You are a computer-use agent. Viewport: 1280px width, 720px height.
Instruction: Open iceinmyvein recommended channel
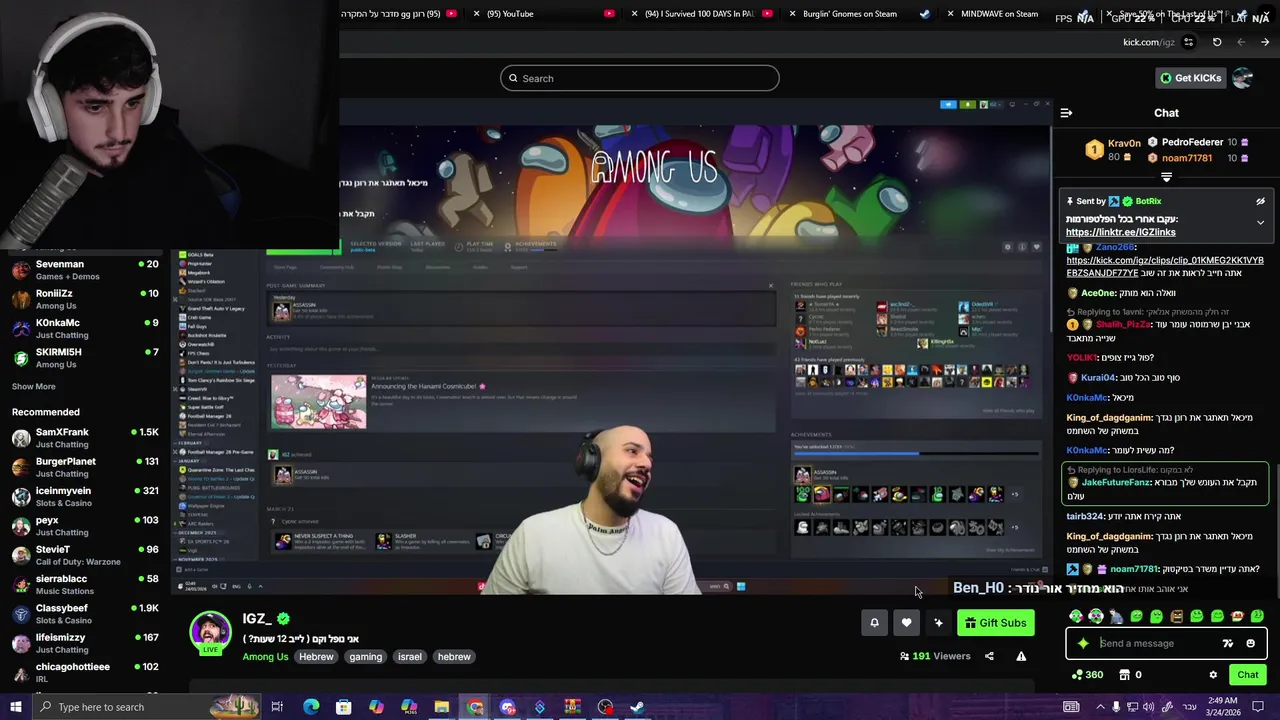[85, 496]
